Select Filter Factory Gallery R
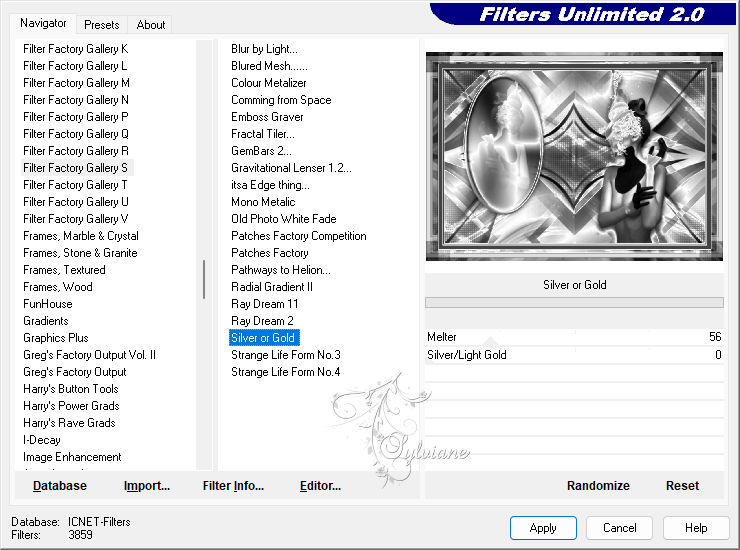 point(76,151)
